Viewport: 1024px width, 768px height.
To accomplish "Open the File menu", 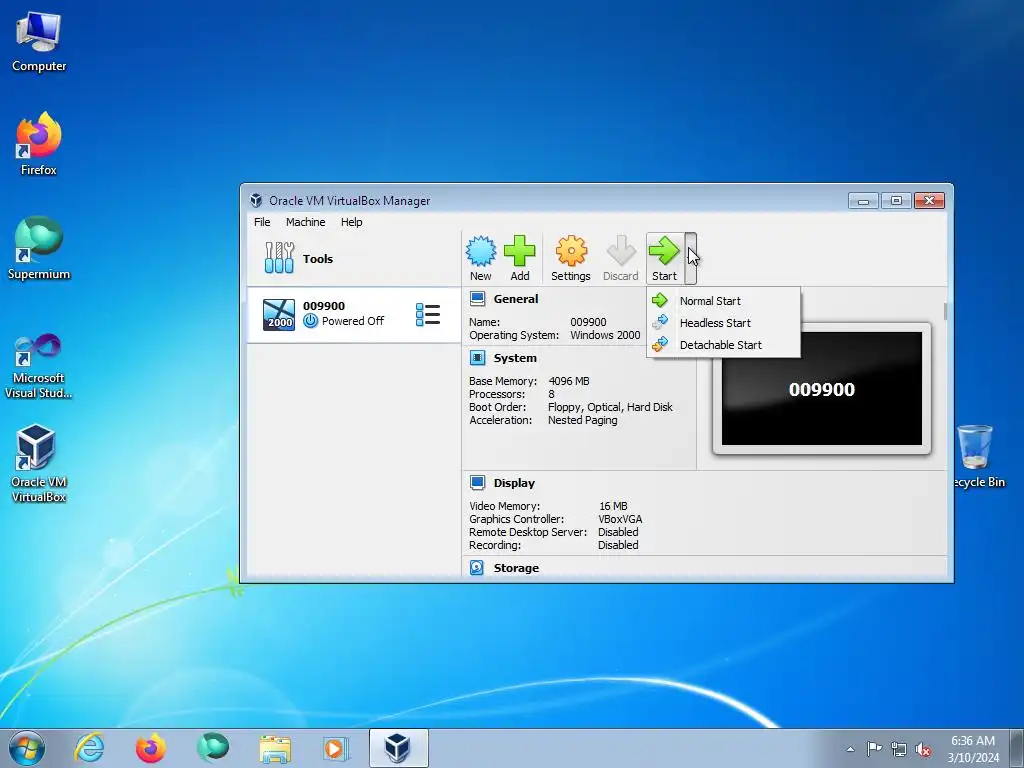I will 262,222.
